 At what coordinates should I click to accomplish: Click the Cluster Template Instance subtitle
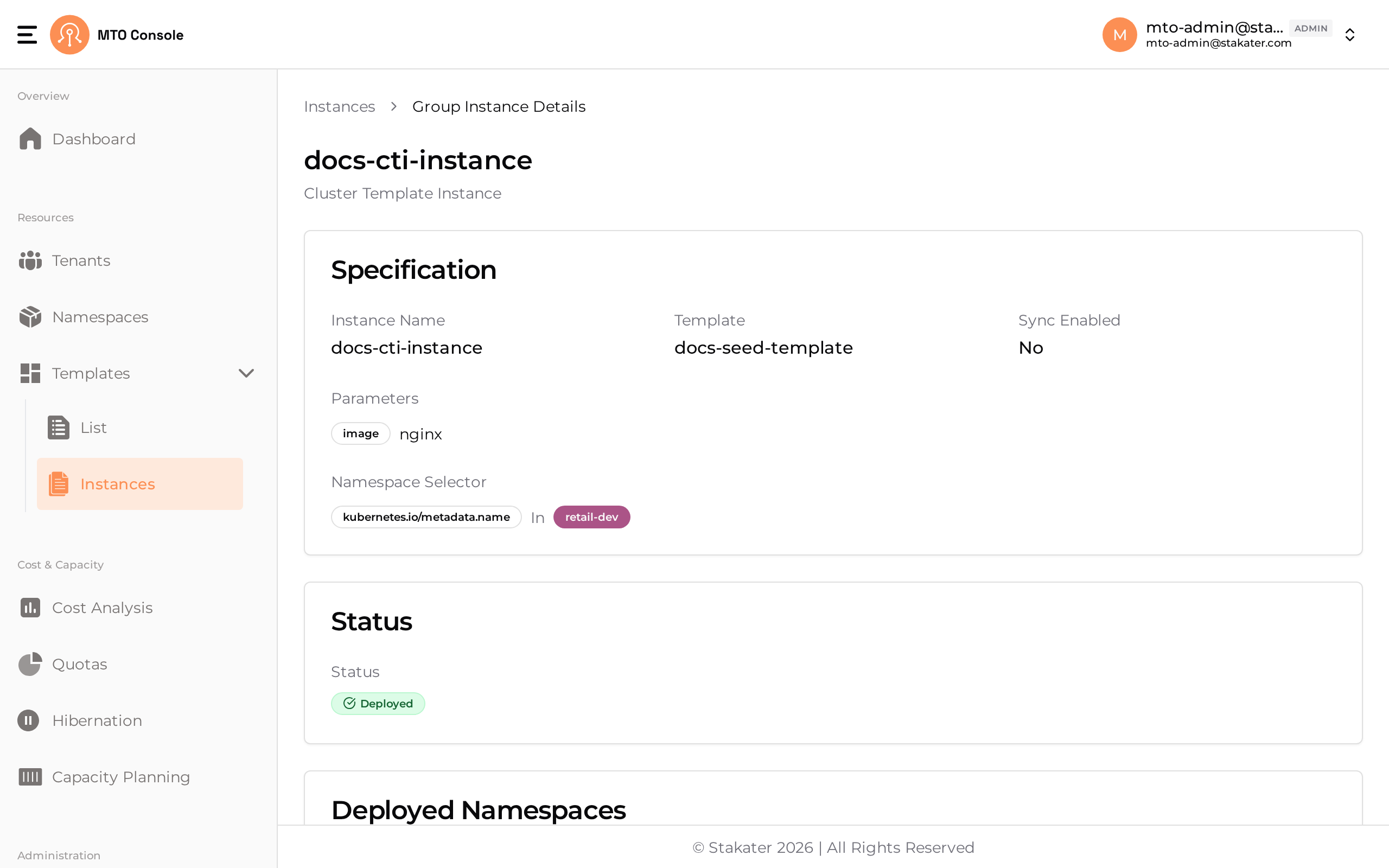coord(403,194)
